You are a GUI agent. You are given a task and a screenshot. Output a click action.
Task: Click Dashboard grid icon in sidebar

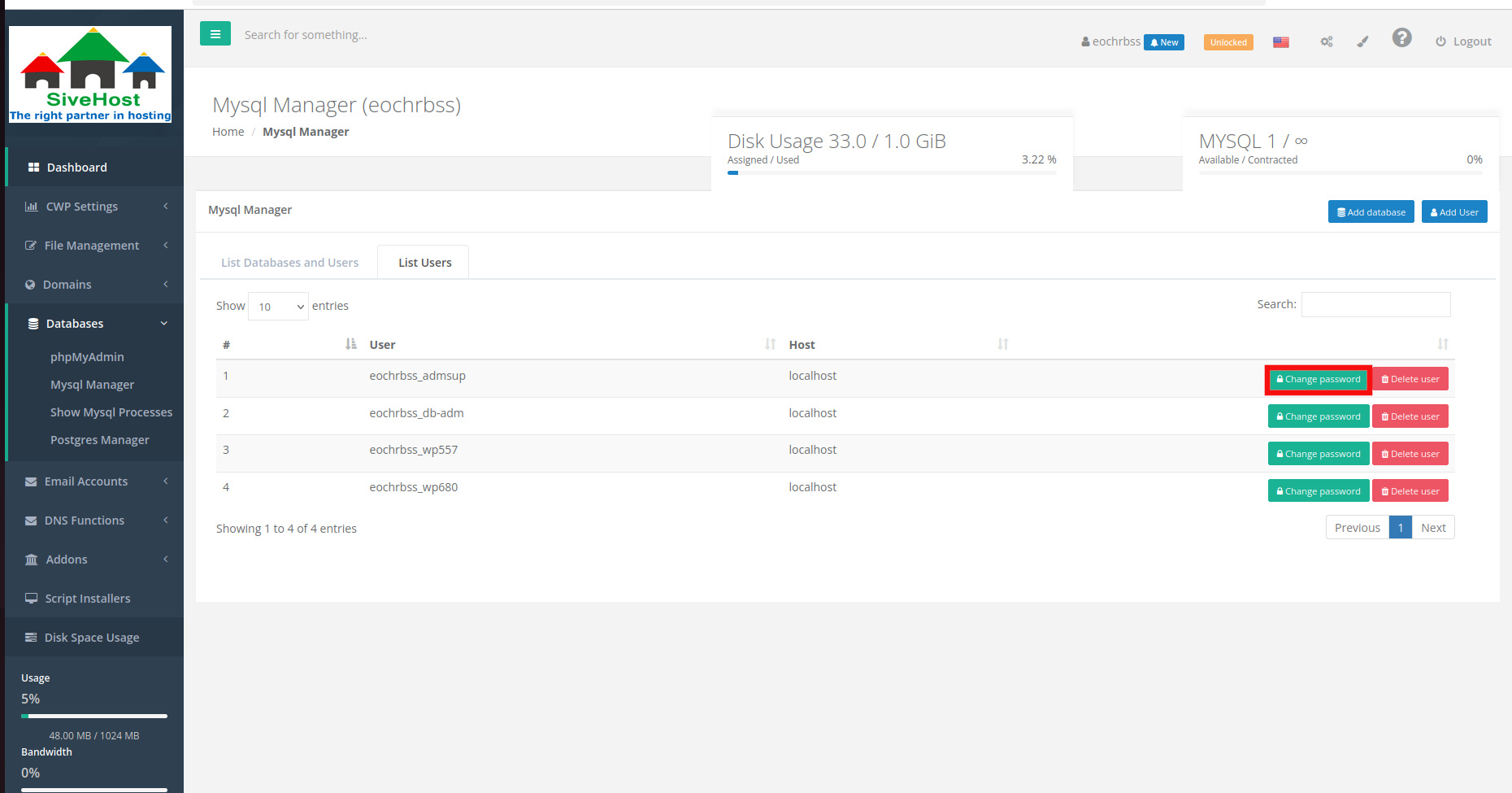[x=33, y=167]
